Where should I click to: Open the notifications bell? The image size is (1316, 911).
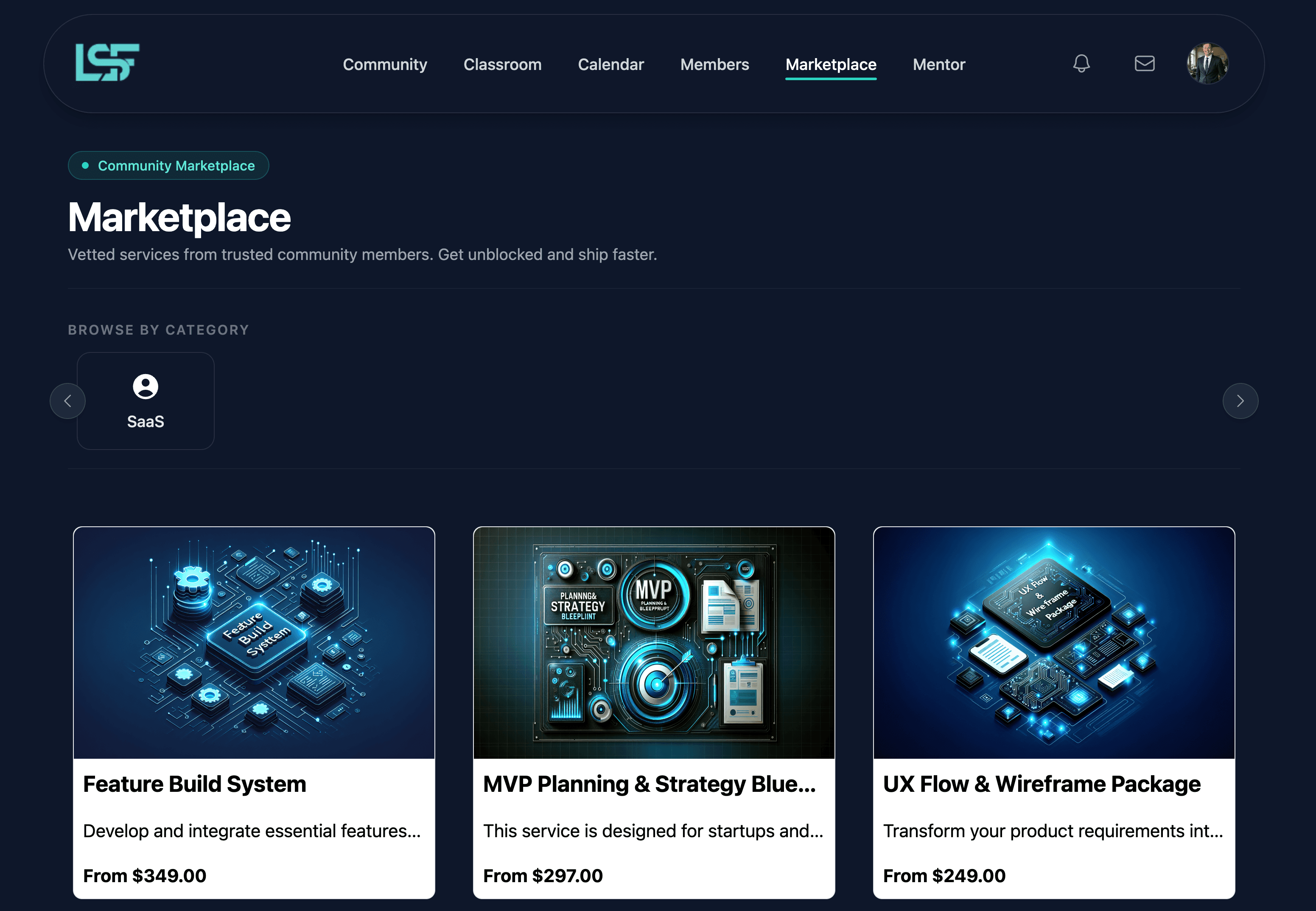[1081, 63]
